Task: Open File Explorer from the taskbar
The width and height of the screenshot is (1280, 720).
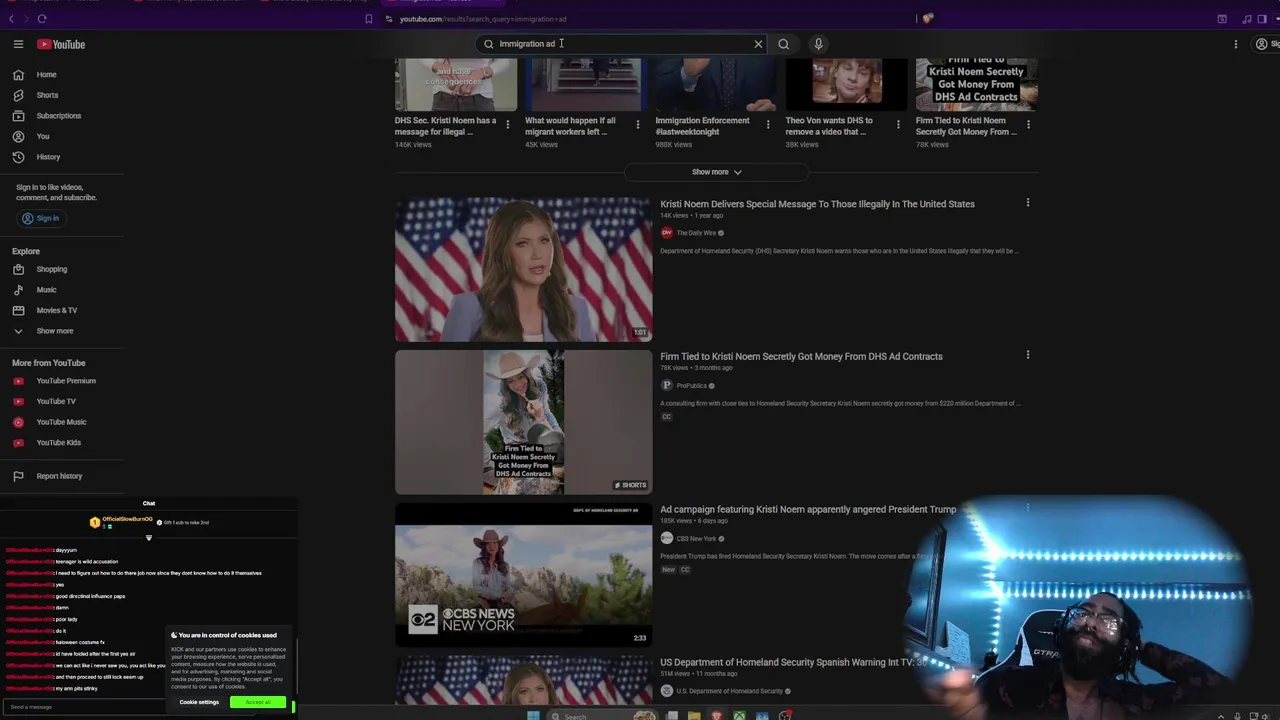Action: pyautogui.click(x=694, y=716)
